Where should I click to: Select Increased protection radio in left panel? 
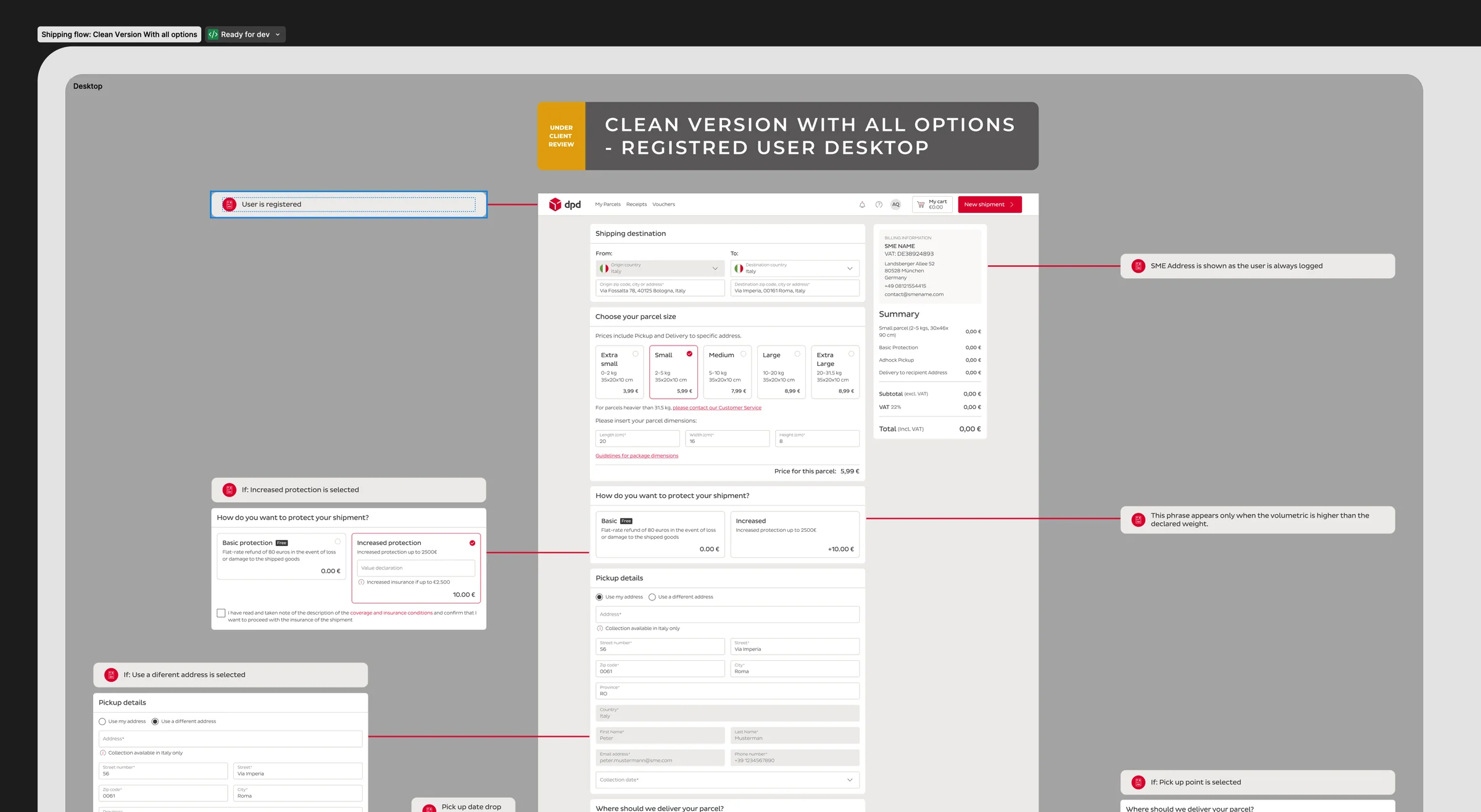(472, 543)
